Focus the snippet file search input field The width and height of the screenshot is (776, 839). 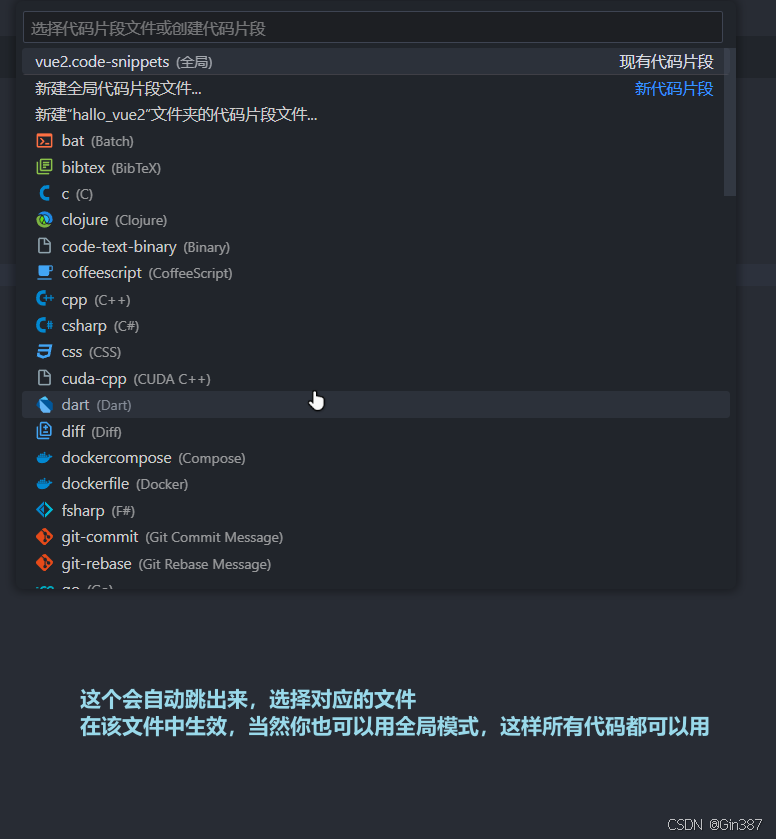tap(372, 28)
